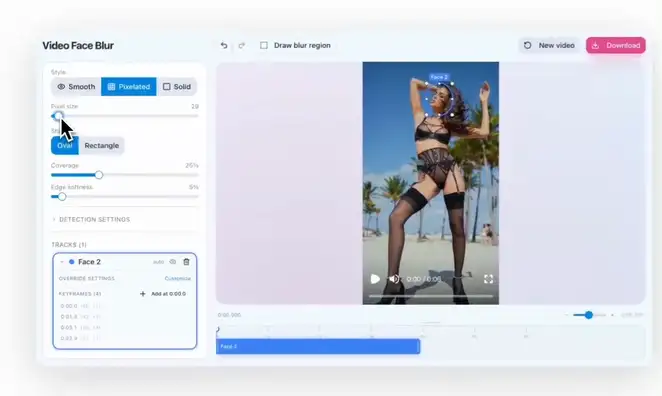This screenshot has height=396, width=662.
Task: Click the timeline playhead marker at start
Action: (x=218, y=329)
